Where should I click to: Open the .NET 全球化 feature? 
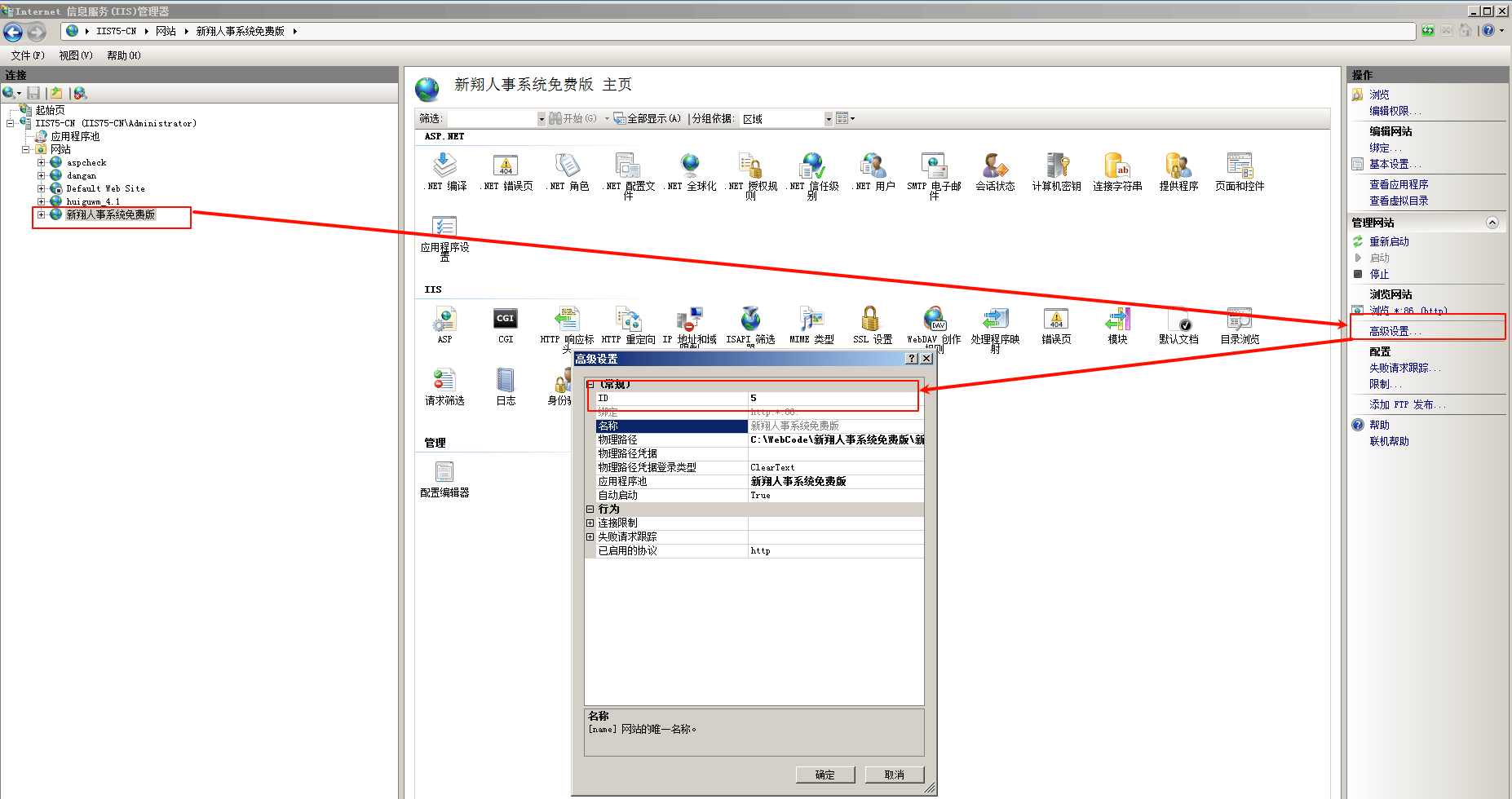click(690, 166)
